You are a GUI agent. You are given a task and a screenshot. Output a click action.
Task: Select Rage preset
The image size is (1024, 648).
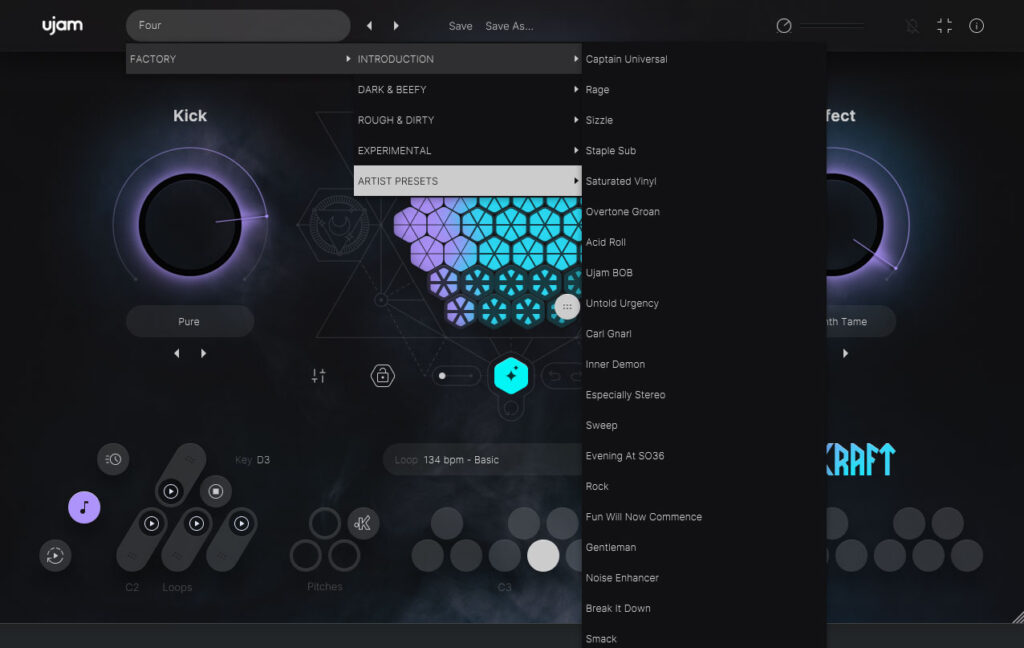[x=704, y=89]
